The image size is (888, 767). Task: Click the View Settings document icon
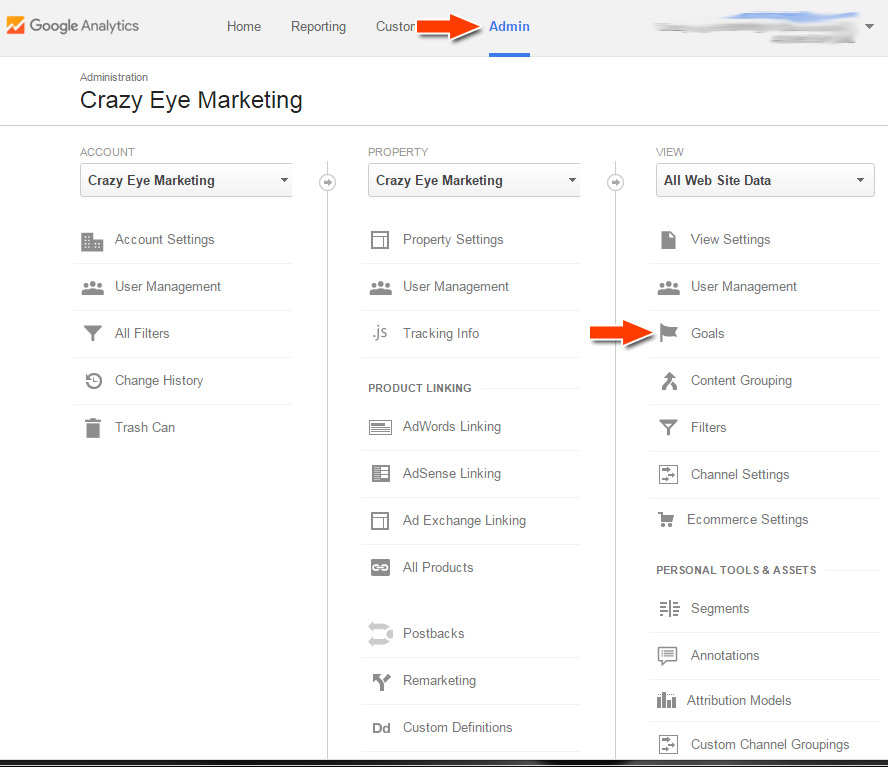[x=668, y=240]
